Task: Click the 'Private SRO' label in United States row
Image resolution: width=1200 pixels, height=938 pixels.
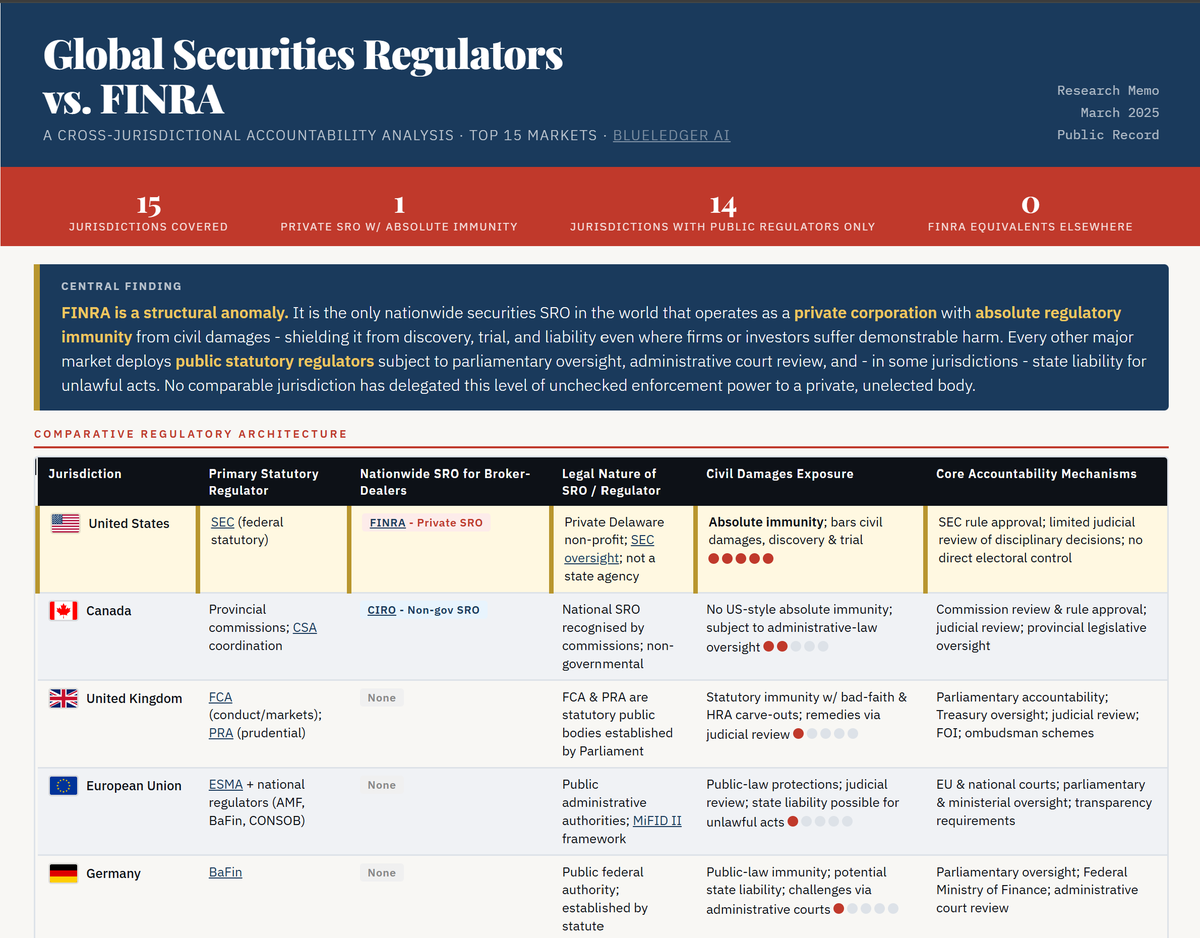Action: tap(450, 522)
